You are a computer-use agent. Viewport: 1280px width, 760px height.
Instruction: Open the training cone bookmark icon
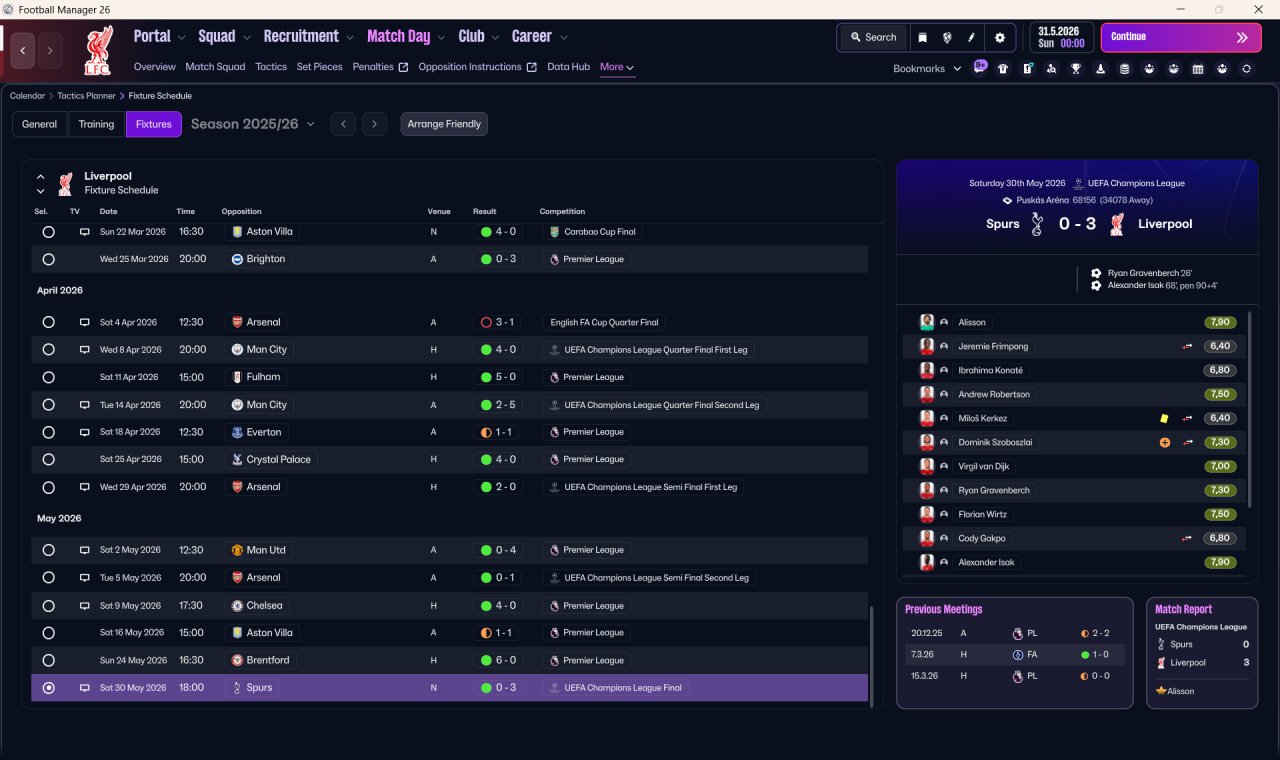pos(1100,69)
